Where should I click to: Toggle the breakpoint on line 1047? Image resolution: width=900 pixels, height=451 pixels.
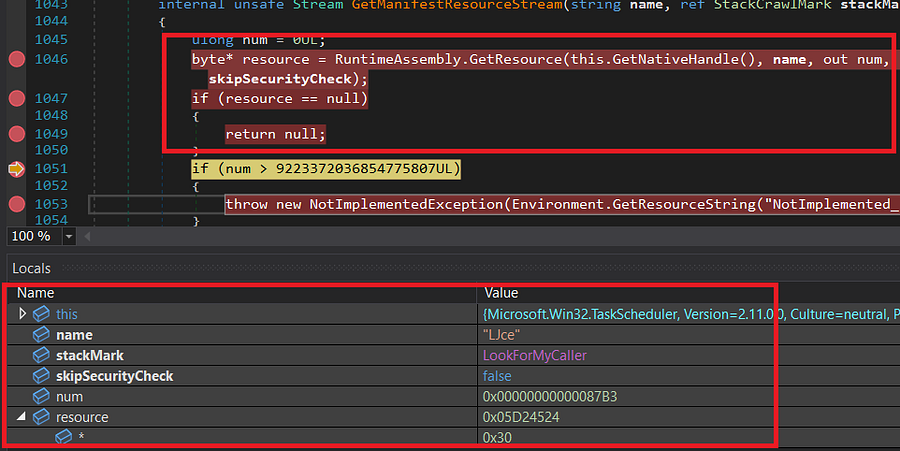[17, 99]
